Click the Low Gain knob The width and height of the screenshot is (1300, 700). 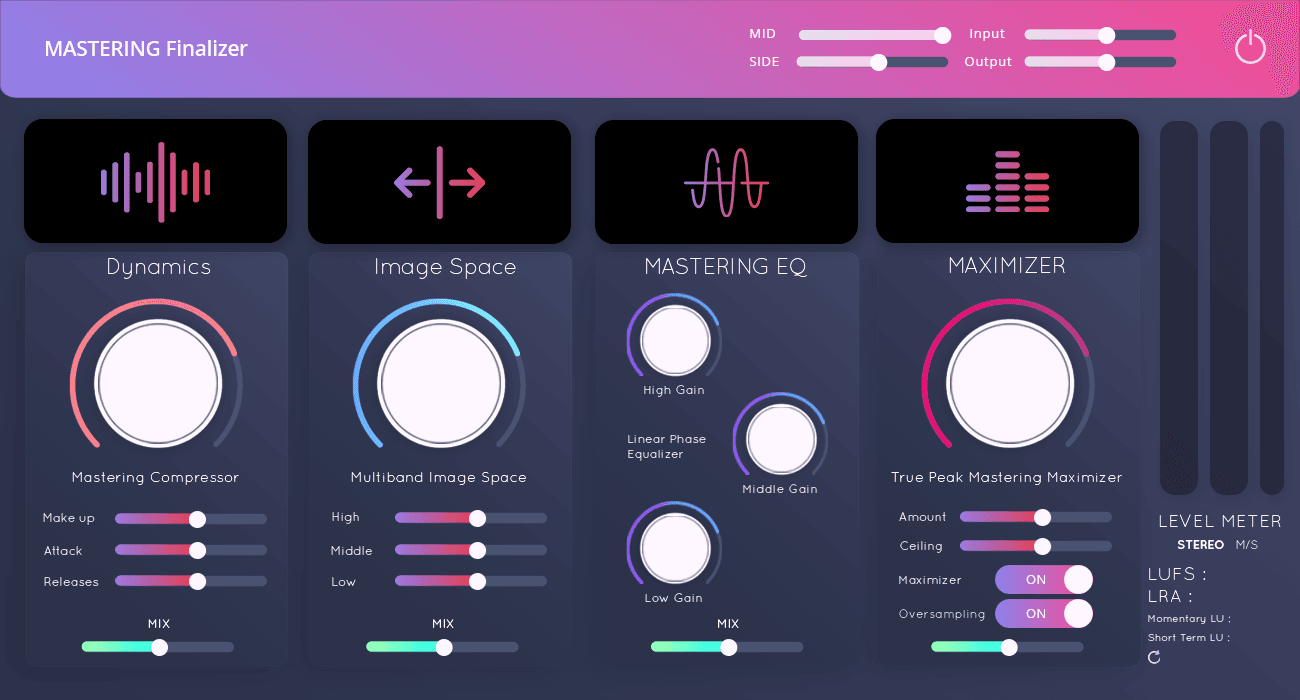click(675, 549)
